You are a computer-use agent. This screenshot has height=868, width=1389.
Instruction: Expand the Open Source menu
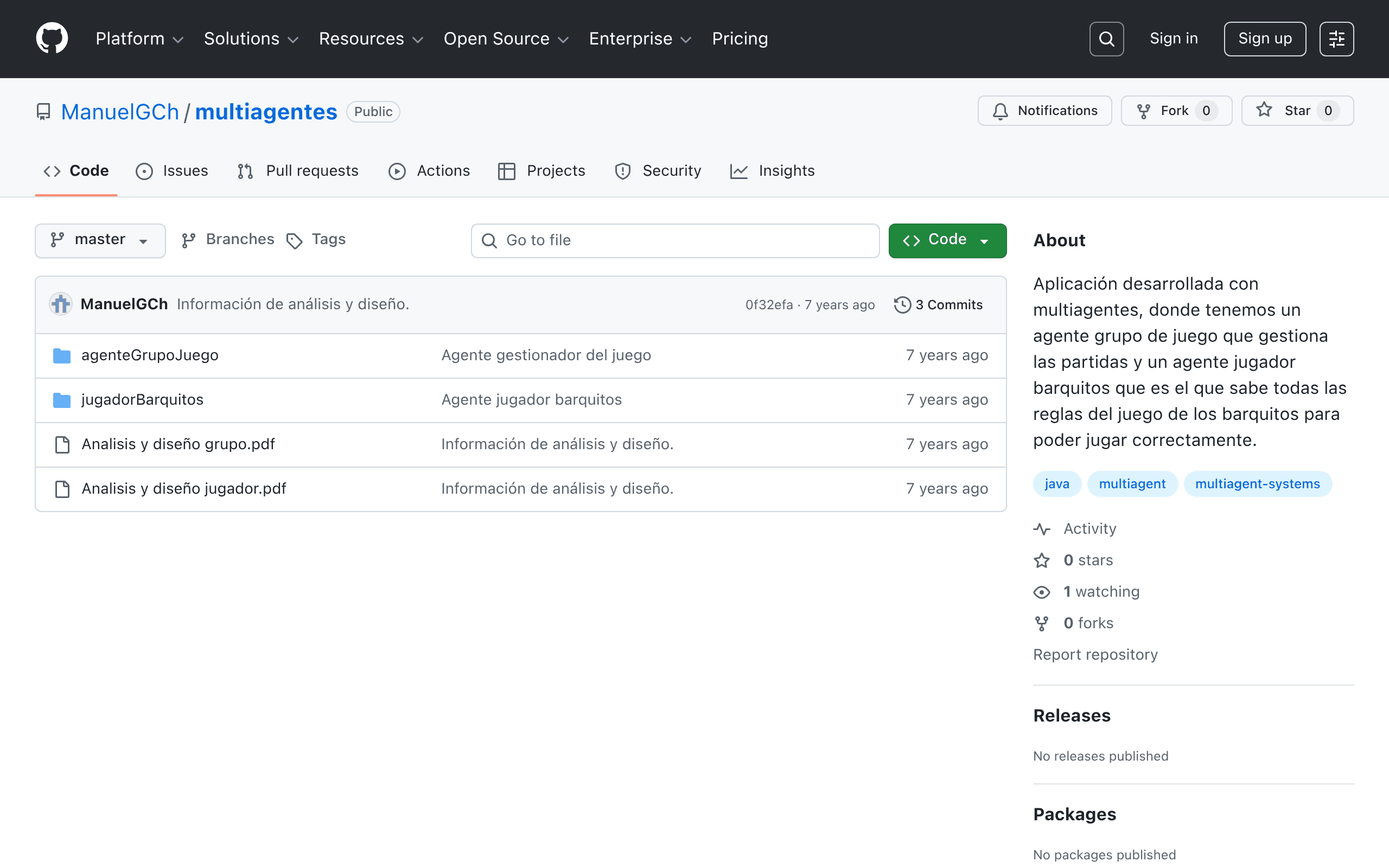(x=506, y=39)
